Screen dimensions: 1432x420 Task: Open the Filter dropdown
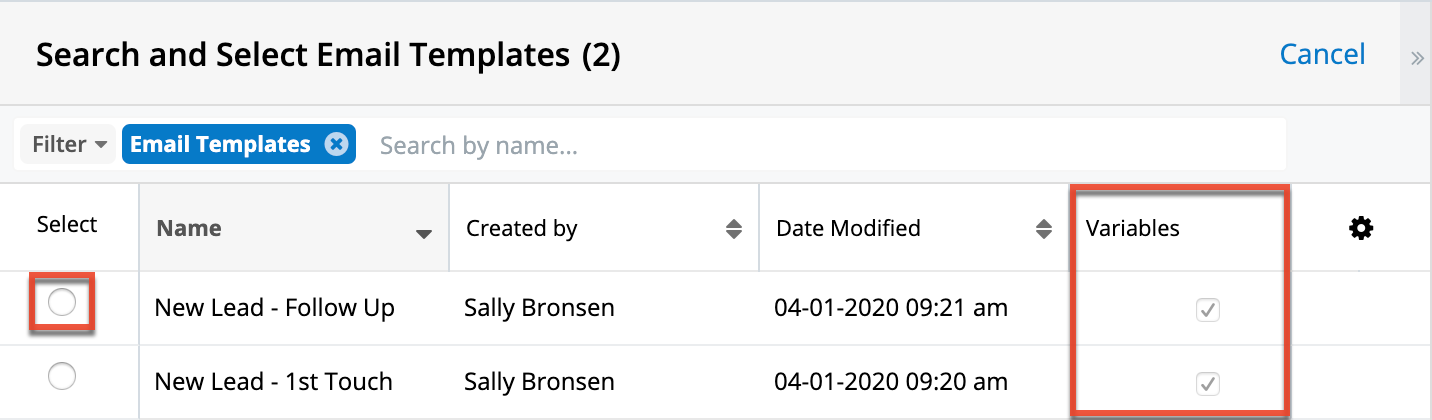tap(69, 145)
